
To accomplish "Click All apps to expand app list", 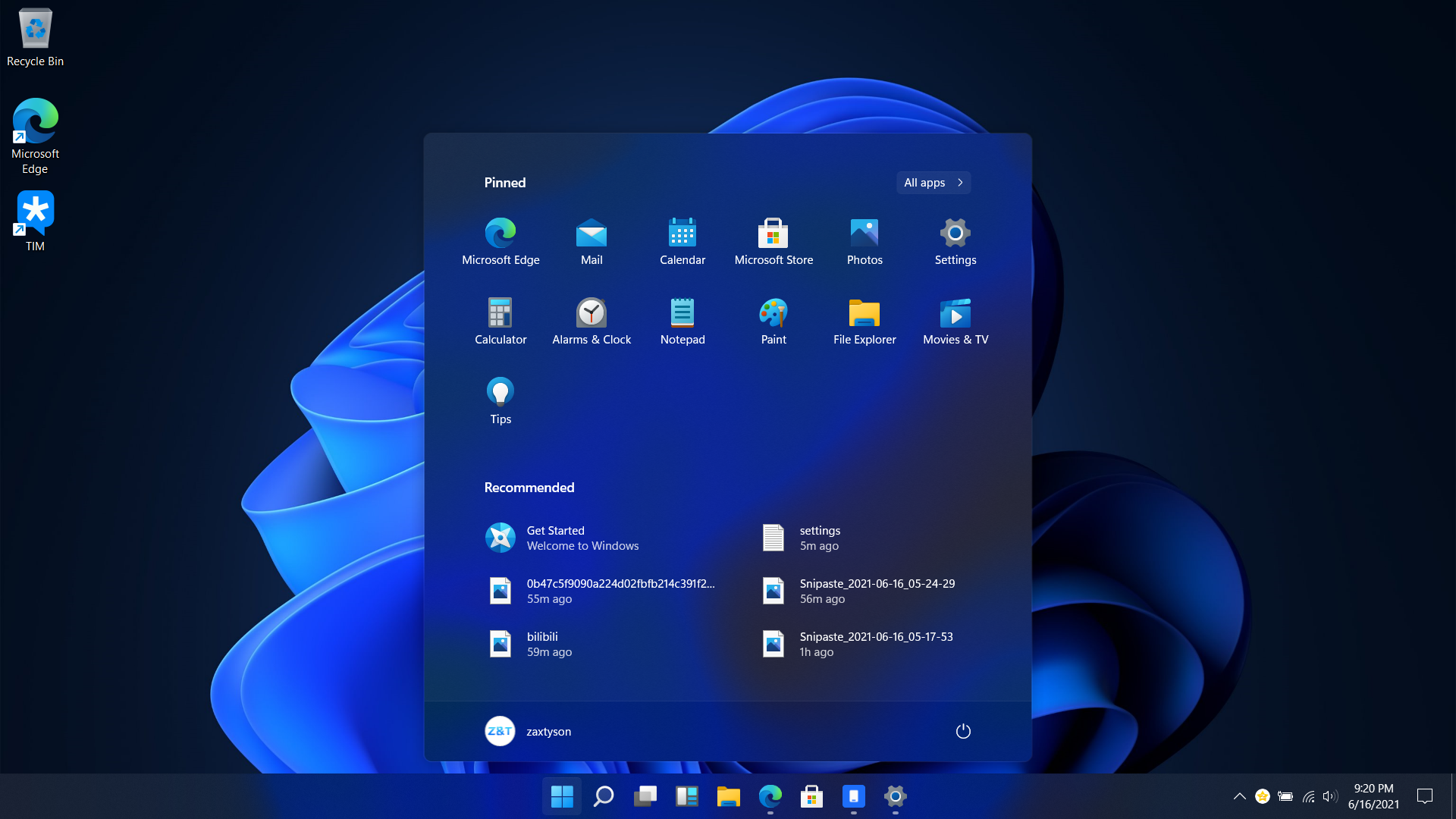I will (933, 182).
